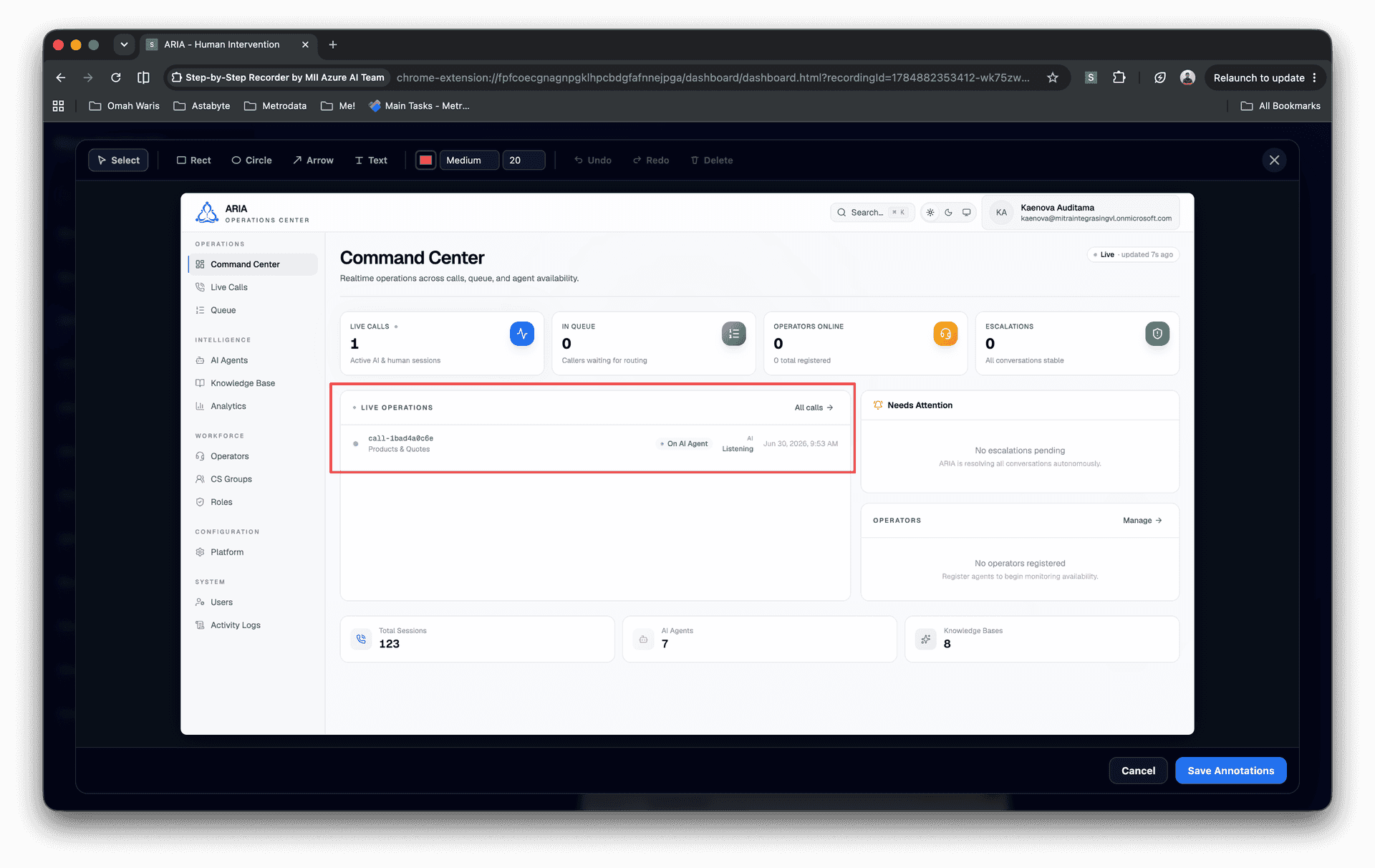Open Kaenova Auditama user profile
The image size is (1375, 868).
1081,213
